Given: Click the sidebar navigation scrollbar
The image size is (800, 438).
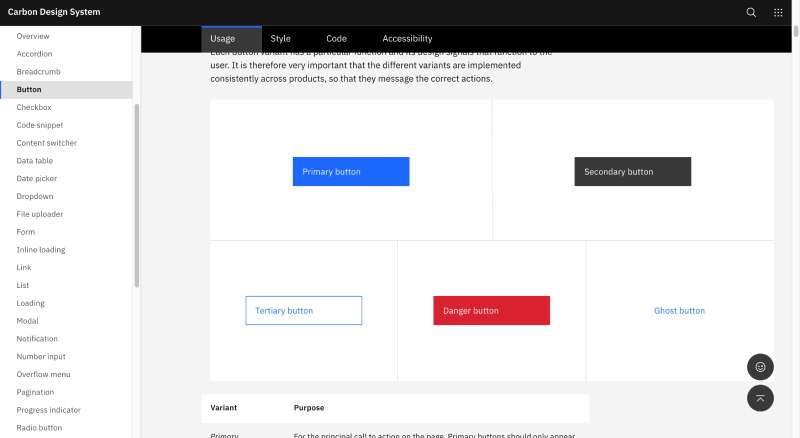Looking at the screenshot, I should 137,196.
